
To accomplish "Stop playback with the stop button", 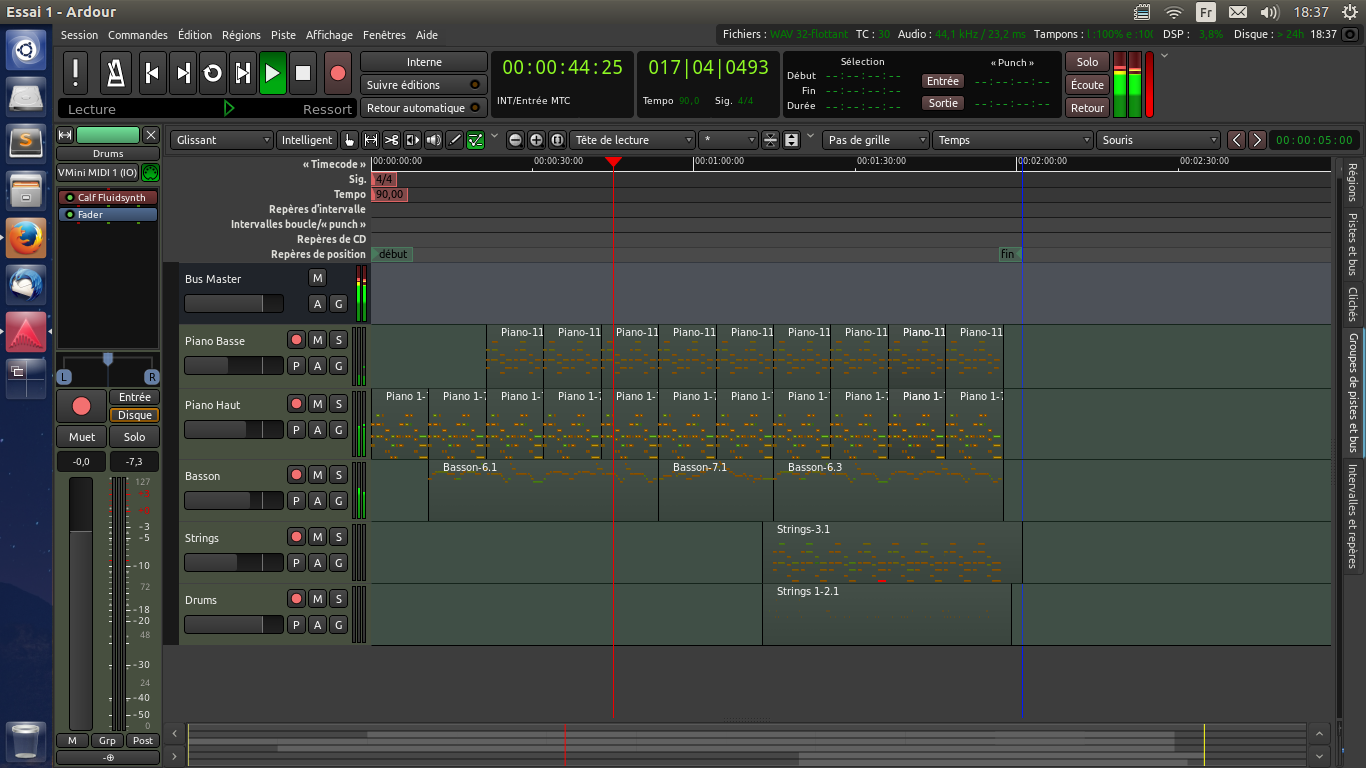I will click(304, 73).
